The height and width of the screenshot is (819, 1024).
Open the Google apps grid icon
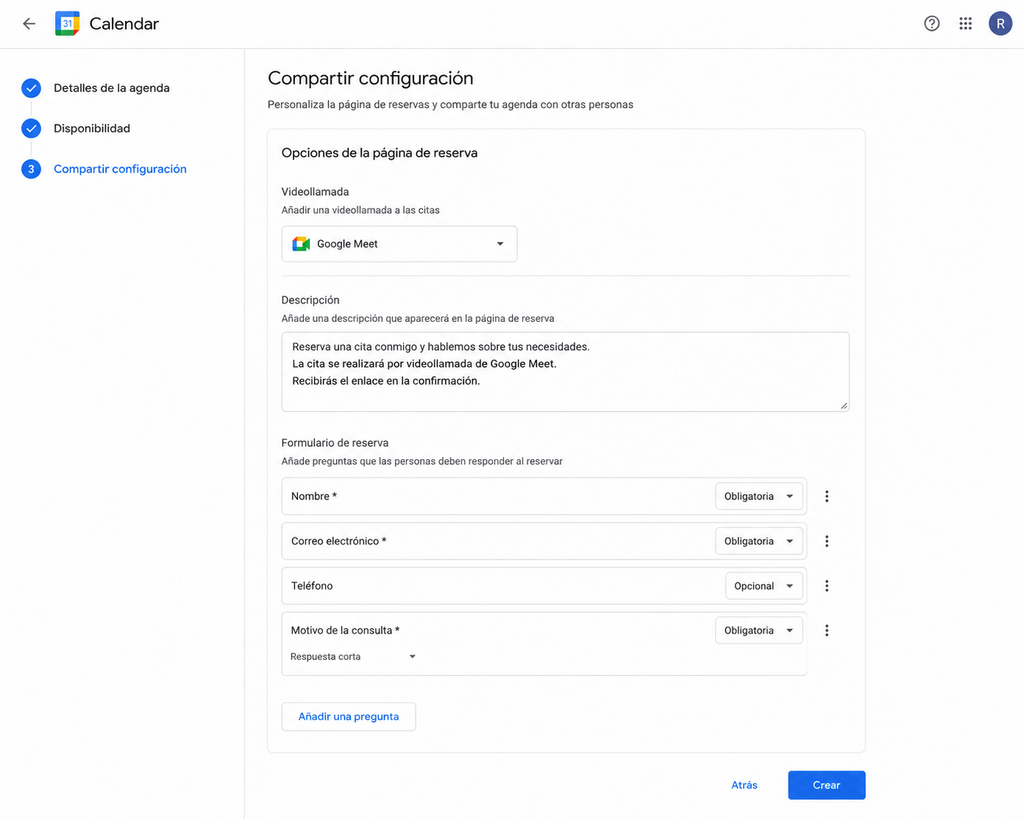[965, 24]
